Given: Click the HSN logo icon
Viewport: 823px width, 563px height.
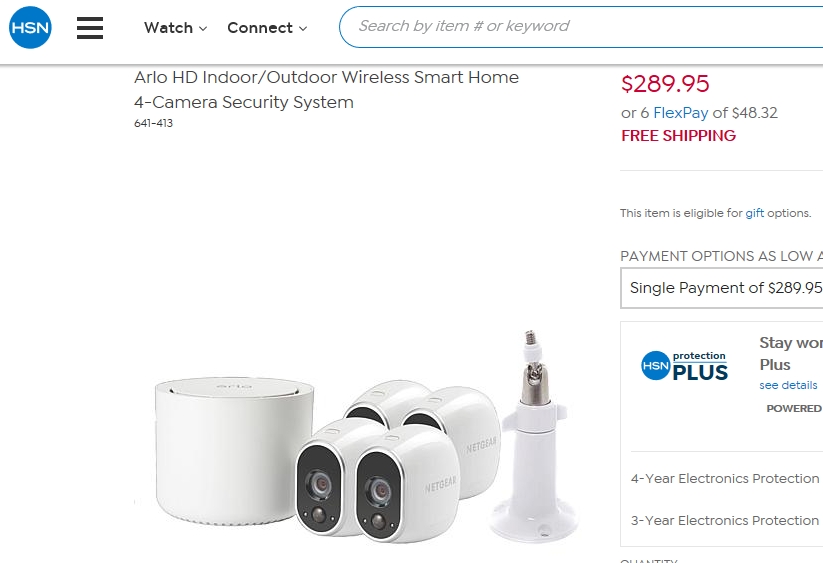Looking at the screenshot, I should [30, 27].
